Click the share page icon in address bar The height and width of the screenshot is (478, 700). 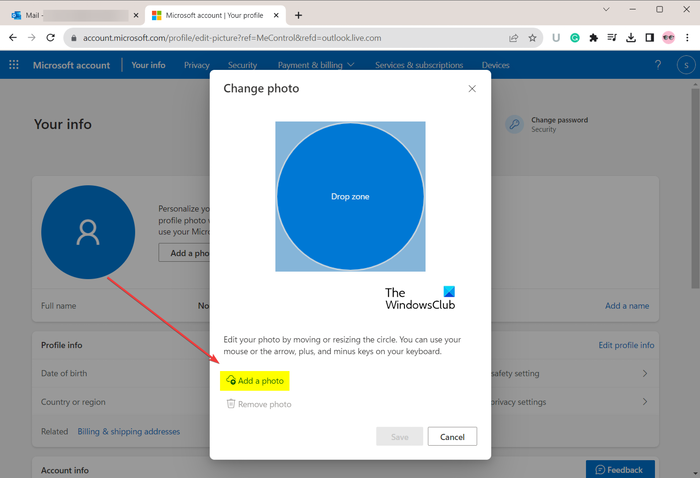(513, 38)
